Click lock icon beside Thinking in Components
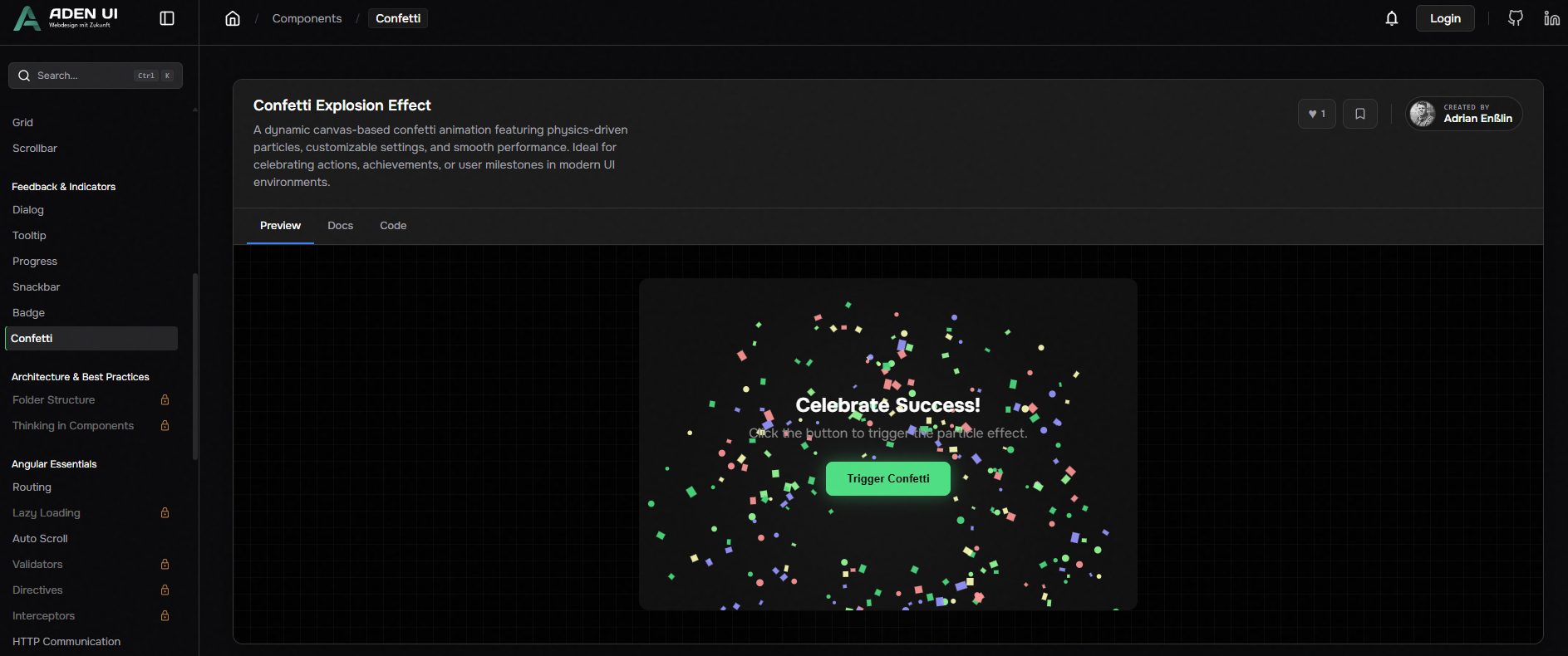 (x=165, y=426)
